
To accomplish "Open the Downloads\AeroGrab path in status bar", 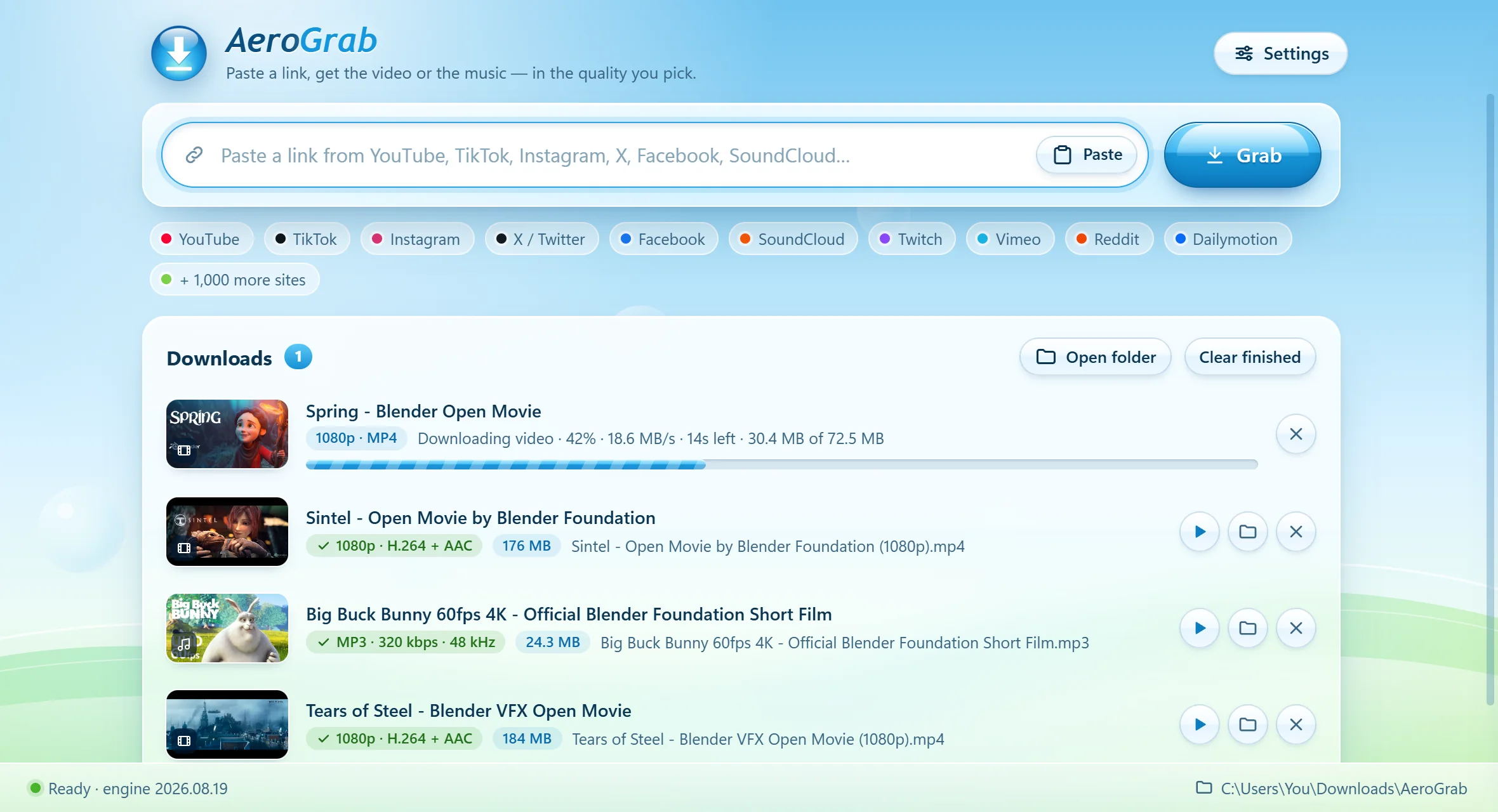I will 1331,789.
